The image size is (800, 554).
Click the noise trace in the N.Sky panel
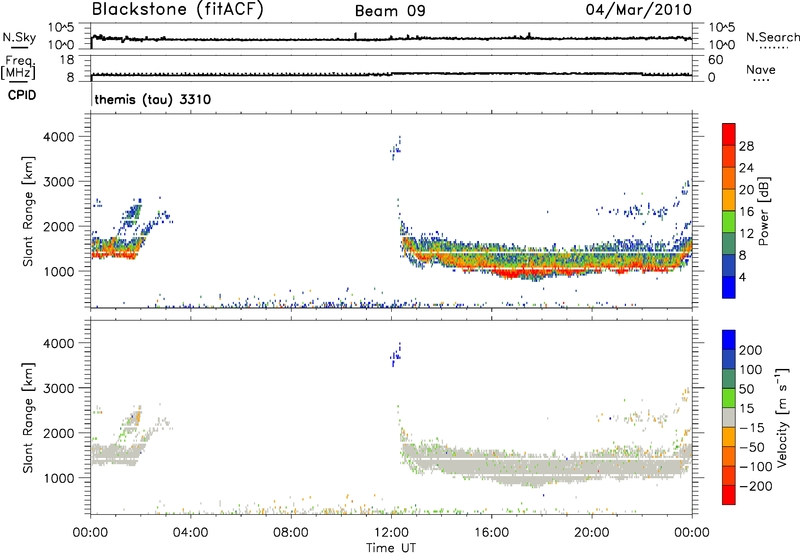[x=391, y=39]
